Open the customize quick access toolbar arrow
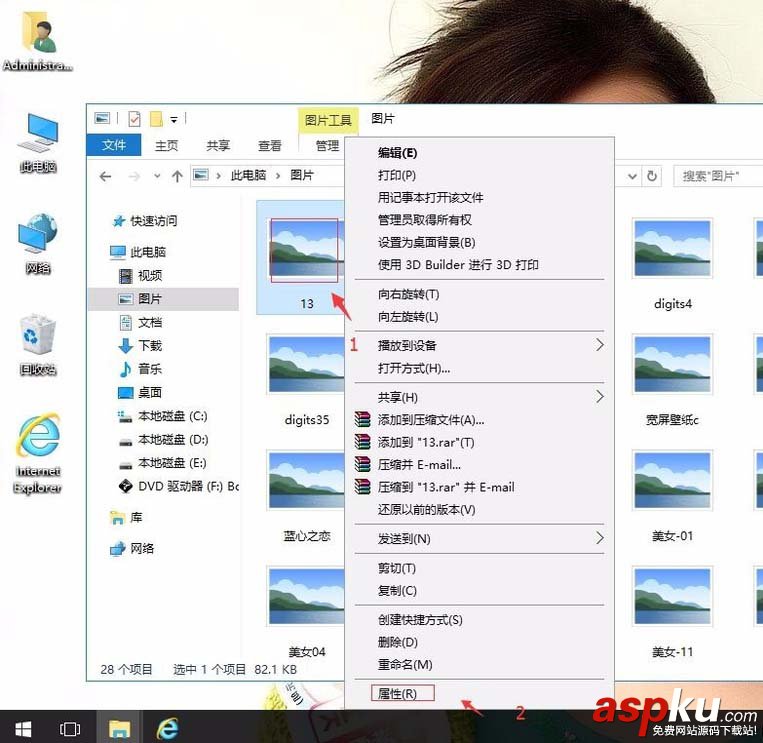The width and height of the screenshot is (763, 743). tap(174, 119)
